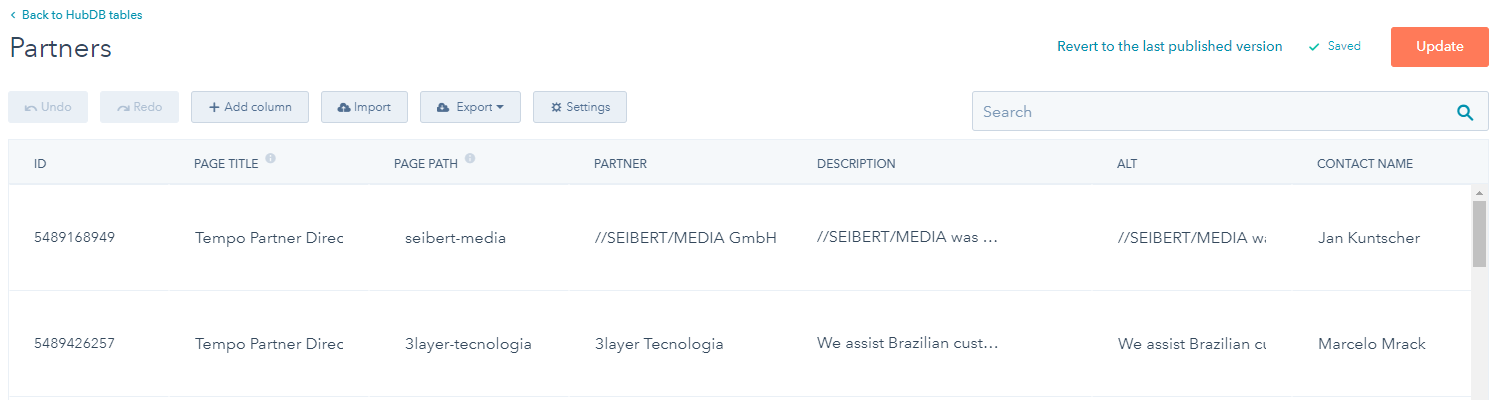Screen dimensions: 1491x400
Task: Select the 3layer Tecnologia partner cell
Action: pos(658,344)
